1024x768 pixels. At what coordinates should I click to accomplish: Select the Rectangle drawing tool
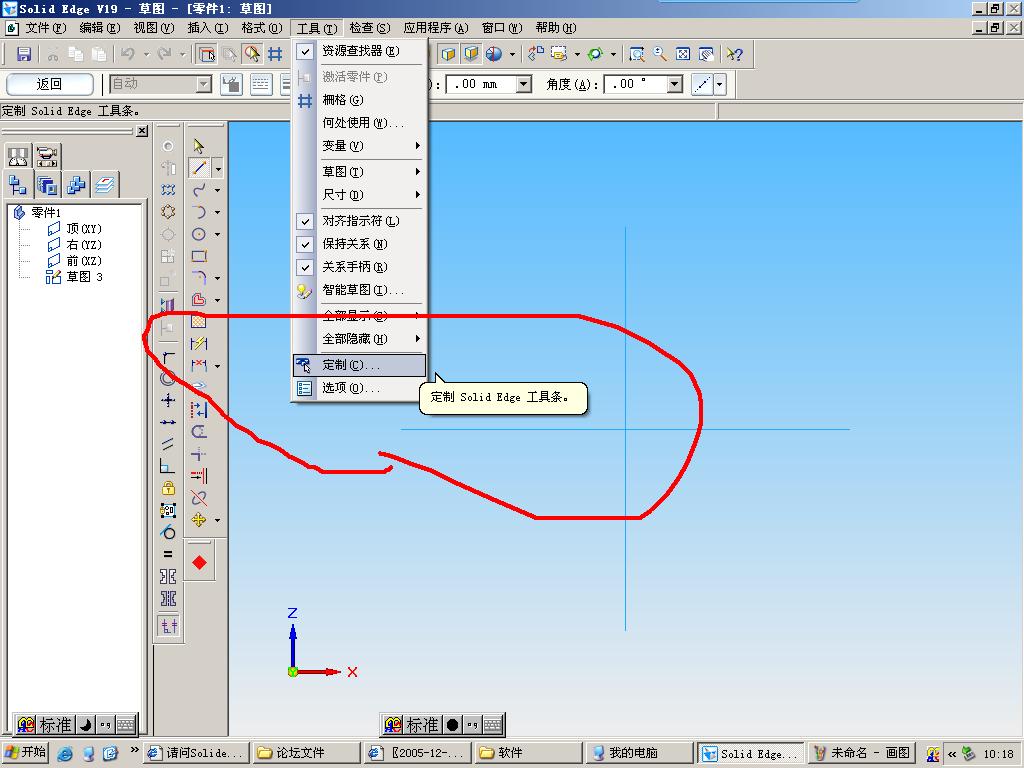[199, 256]
